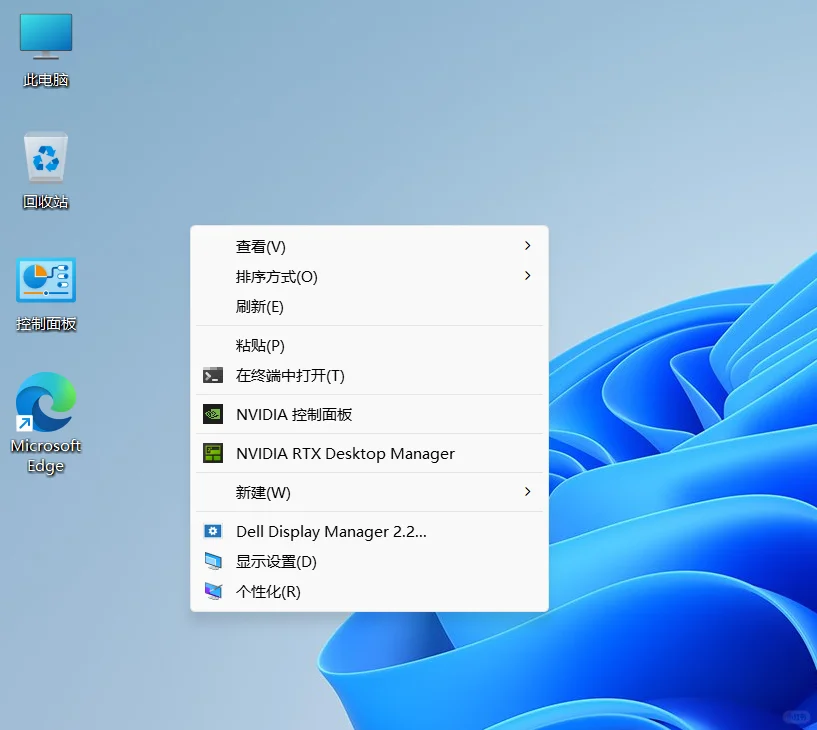Click the Dell Display Manager gear icon
Viewport: 817px width, 730px height.
[213, 531]
